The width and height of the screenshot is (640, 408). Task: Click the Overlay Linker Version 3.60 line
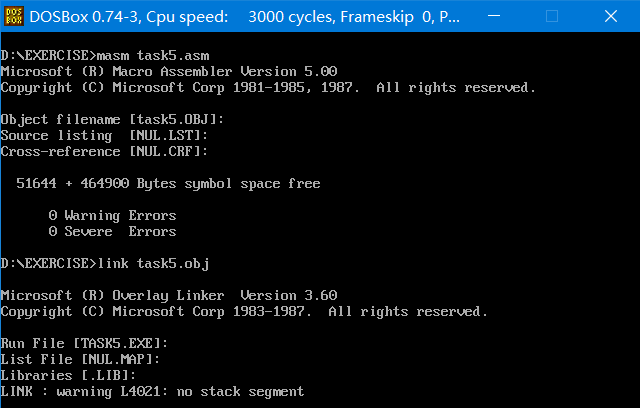click(x=169, y=295)
